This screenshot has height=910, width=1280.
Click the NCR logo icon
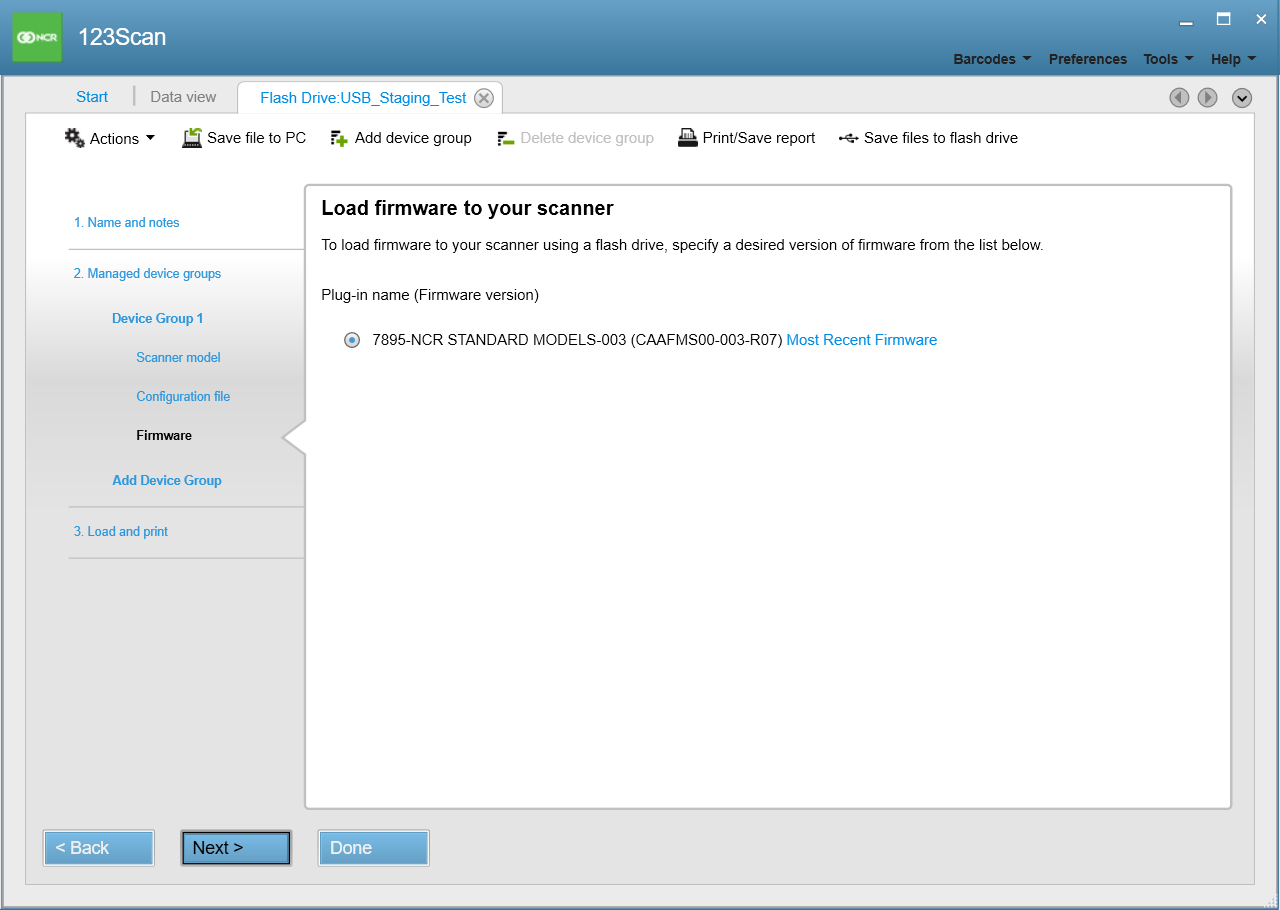(x=37, y=37)
